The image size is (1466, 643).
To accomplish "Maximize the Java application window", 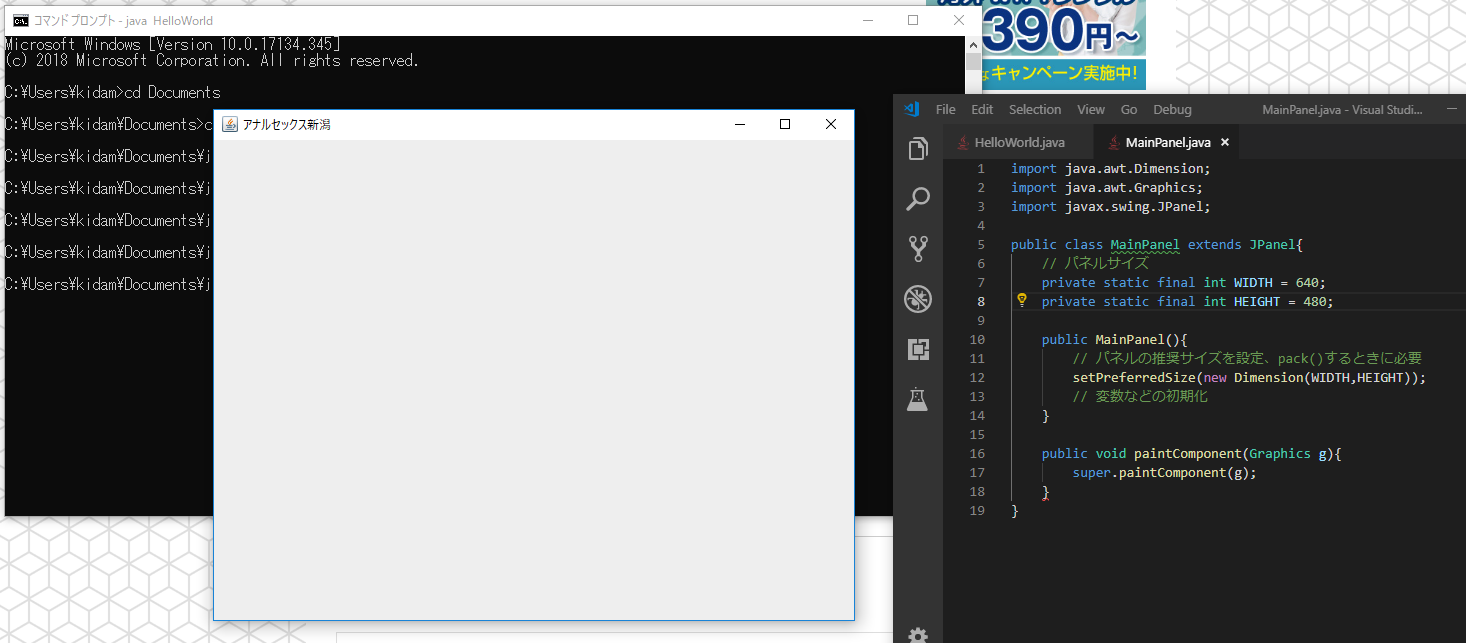I will coord(785,124).
